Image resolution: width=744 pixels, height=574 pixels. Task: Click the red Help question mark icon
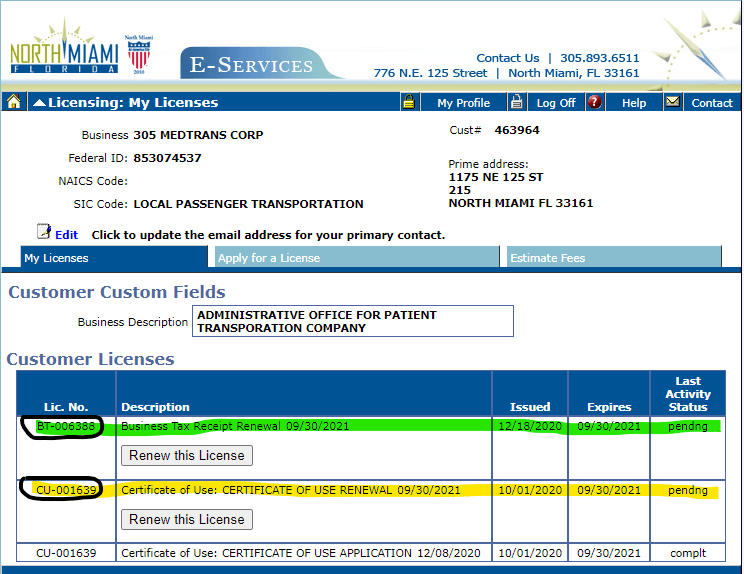(595, 102)
